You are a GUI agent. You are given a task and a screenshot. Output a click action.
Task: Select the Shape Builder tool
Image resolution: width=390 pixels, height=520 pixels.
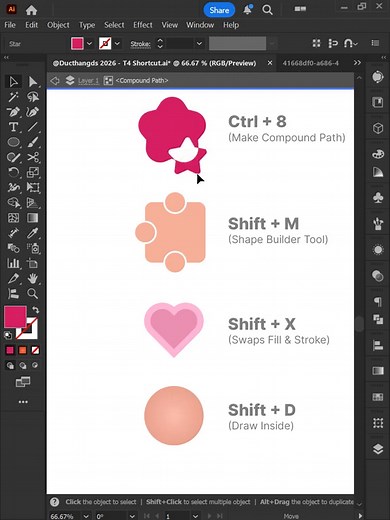13,202
